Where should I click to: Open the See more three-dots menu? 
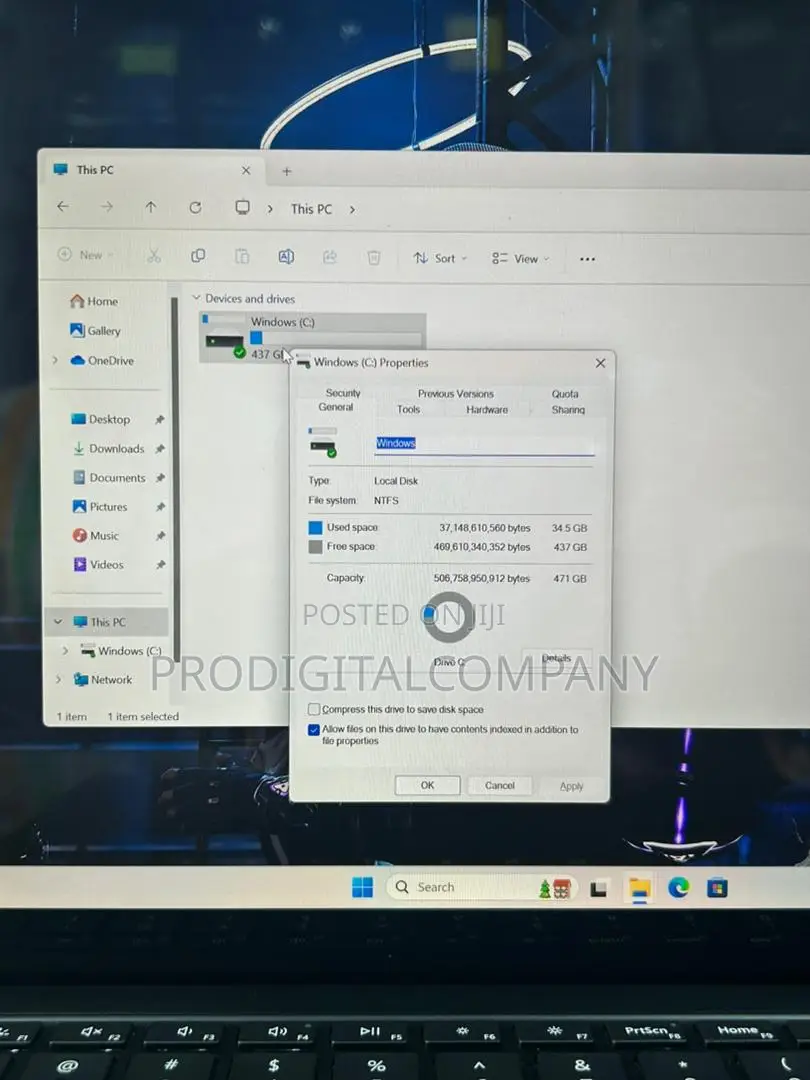tap(587, 260)
